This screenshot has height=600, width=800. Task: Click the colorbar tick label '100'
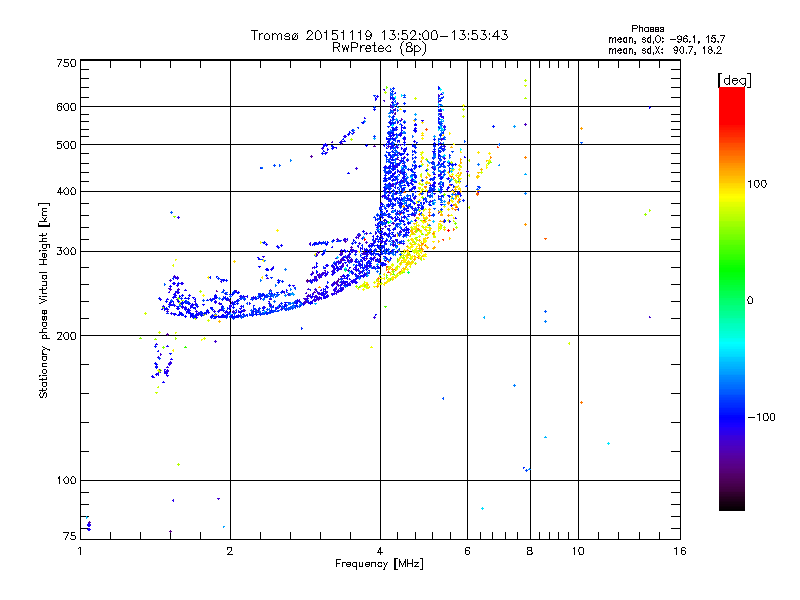coord(757,184)
